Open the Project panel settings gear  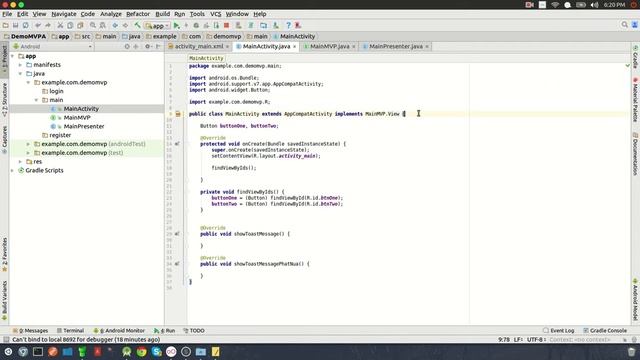(148, 47)
